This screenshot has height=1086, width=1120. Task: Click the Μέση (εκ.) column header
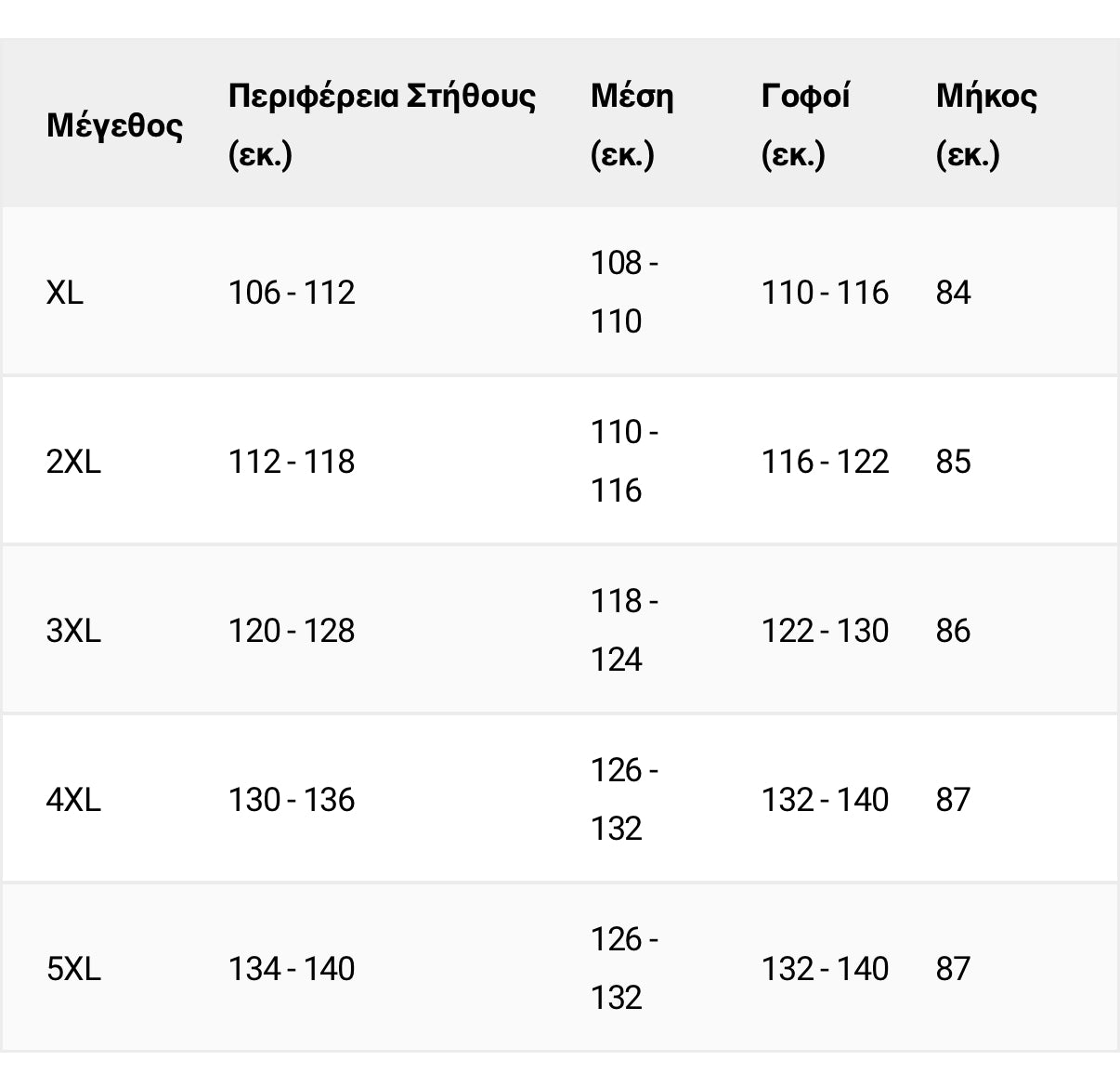(632, 124)
